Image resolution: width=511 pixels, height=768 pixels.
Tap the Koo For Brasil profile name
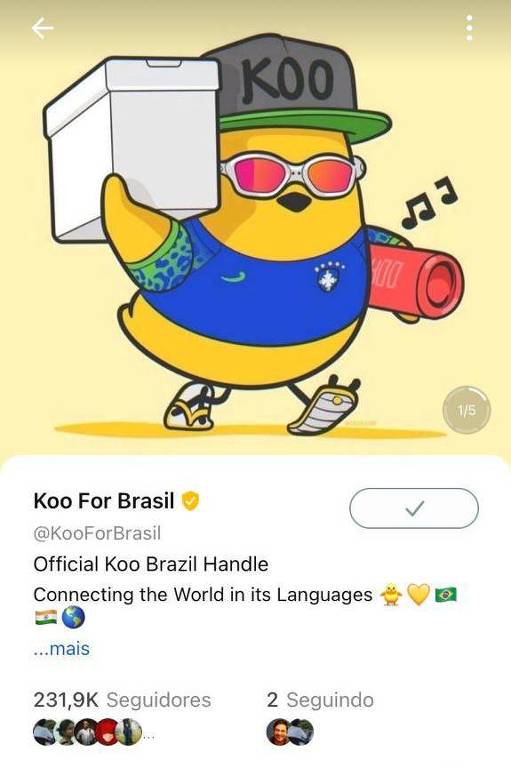tap(104, 501)
